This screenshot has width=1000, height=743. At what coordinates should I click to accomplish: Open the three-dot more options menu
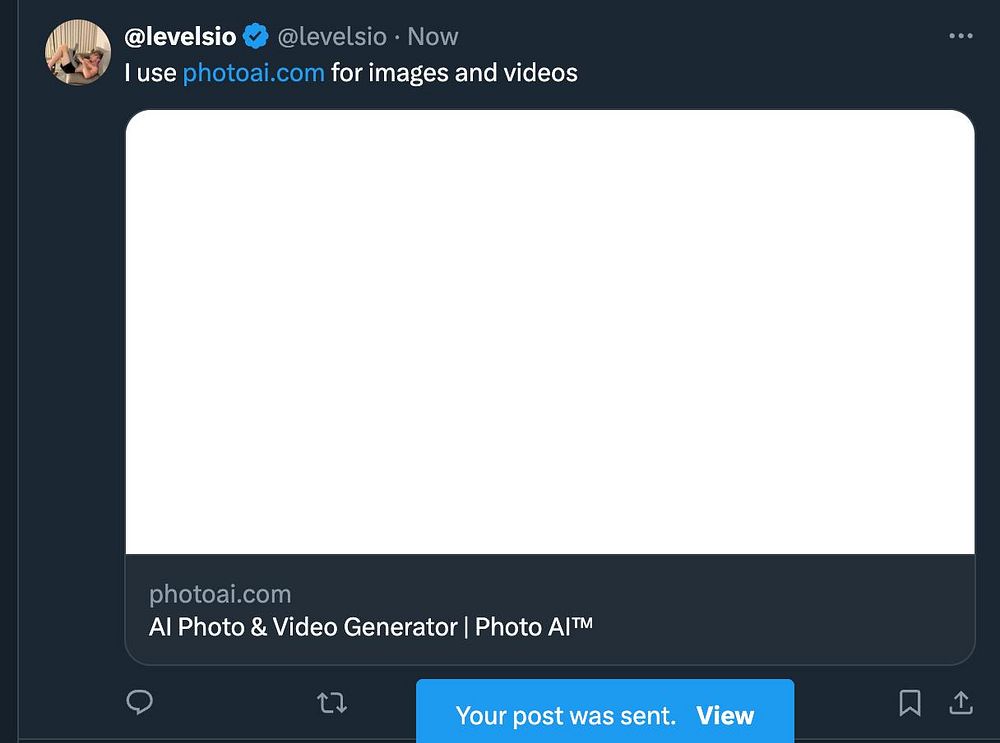960,36
